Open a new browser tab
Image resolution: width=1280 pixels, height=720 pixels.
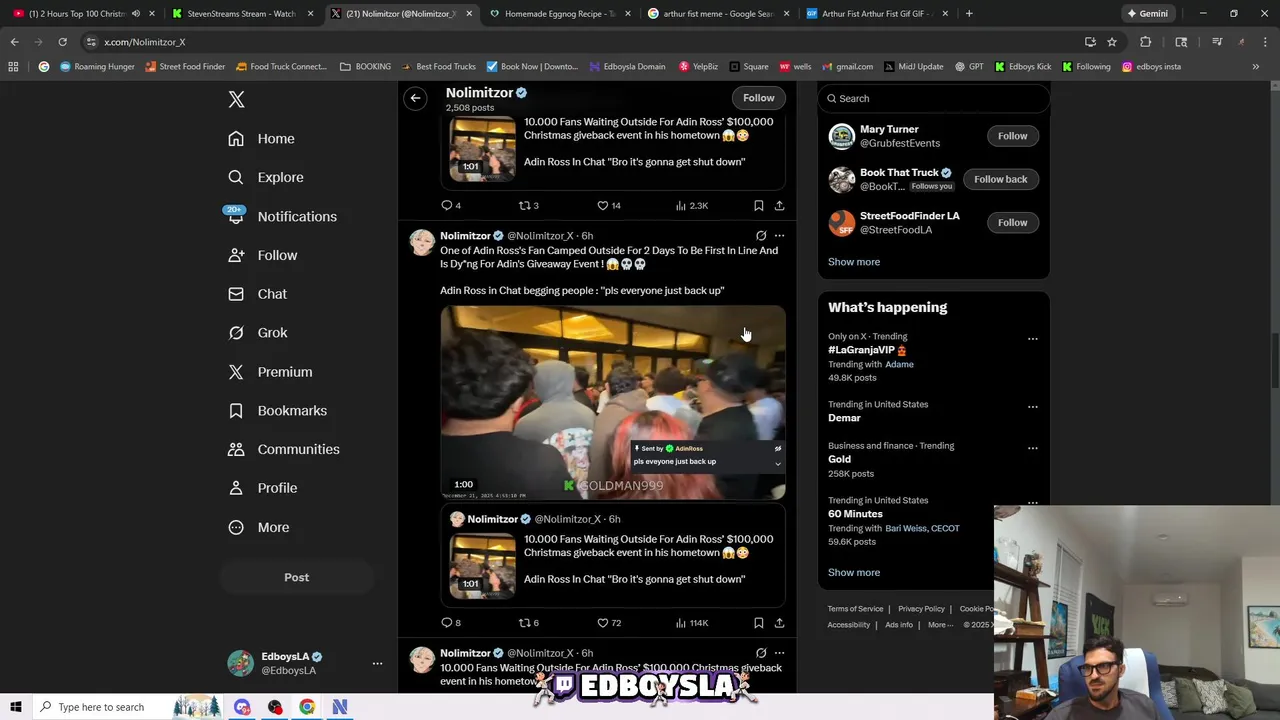tap(970, 14)
